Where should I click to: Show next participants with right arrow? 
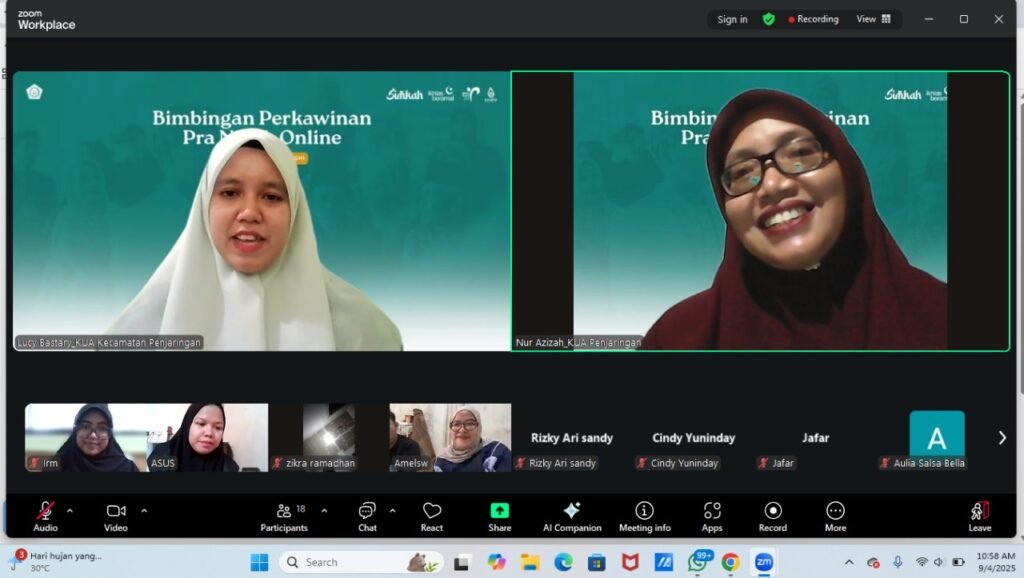click(1002, 437)
